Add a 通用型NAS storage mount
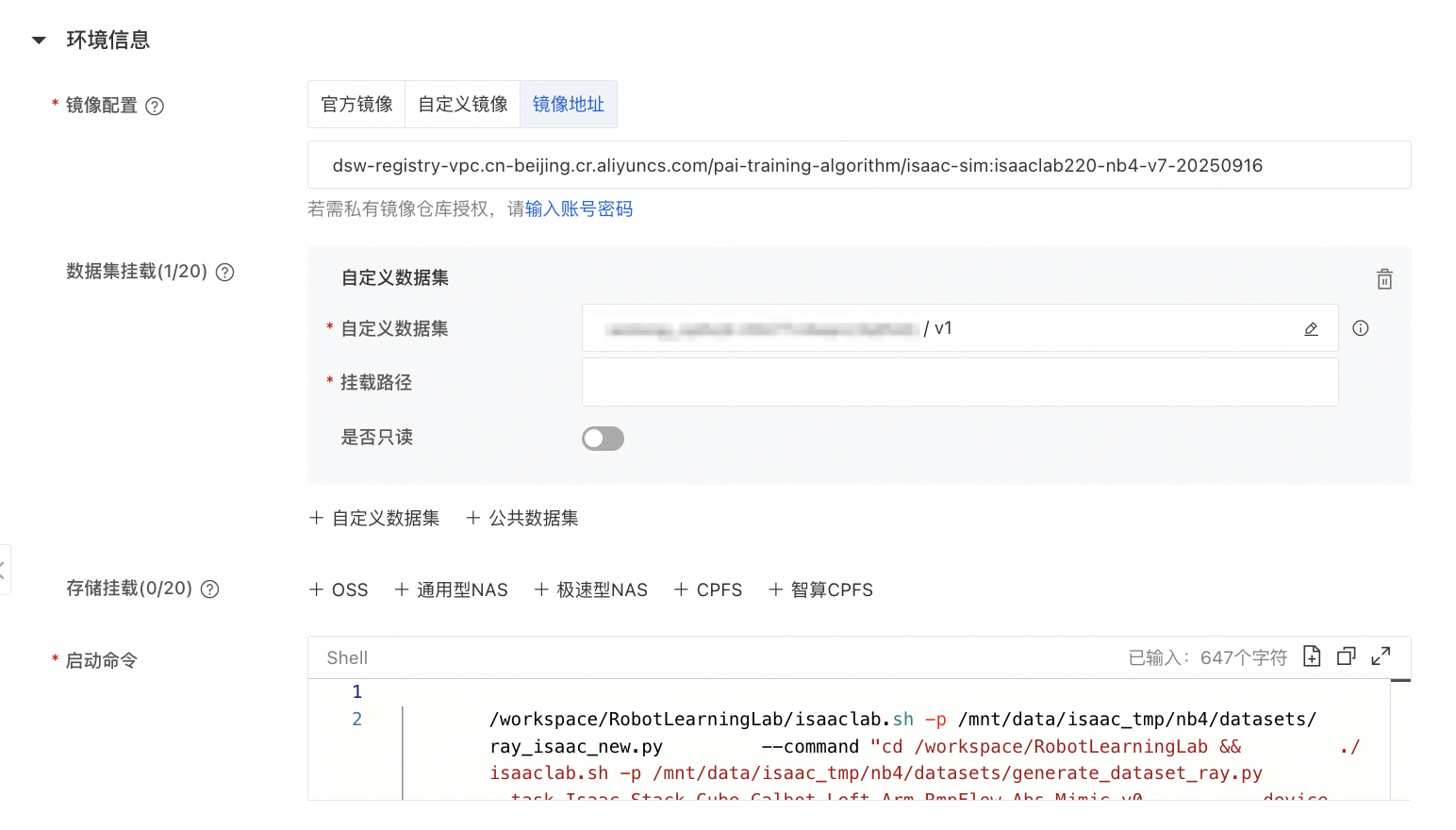Viewport: 1456px width, 830px height. (x=451, y=589)
